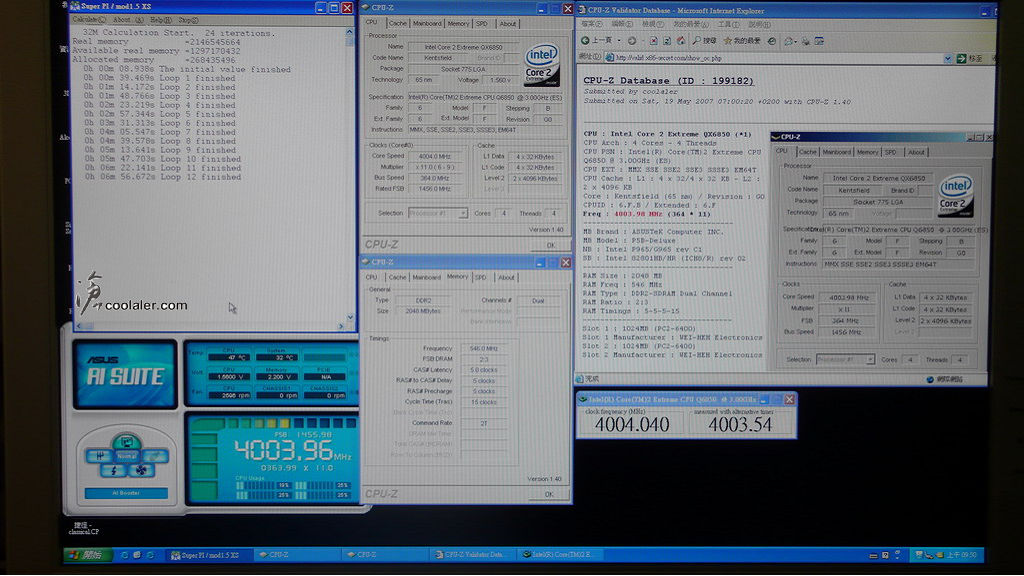The width and height of the screenshot is (1024, 576).
Task: Click the Intel Core 2 logo in top CPU-Z
Action: click(541, 65)
